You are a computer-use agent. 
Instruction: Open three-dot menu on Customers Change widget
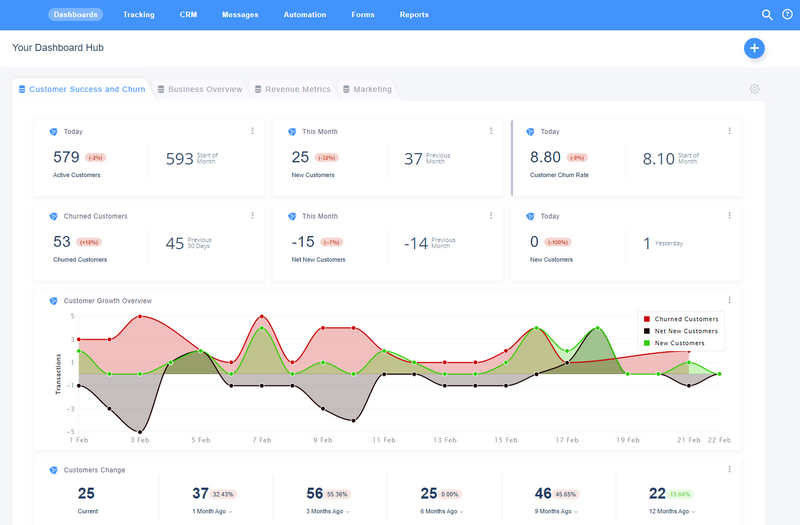point(730,469)
